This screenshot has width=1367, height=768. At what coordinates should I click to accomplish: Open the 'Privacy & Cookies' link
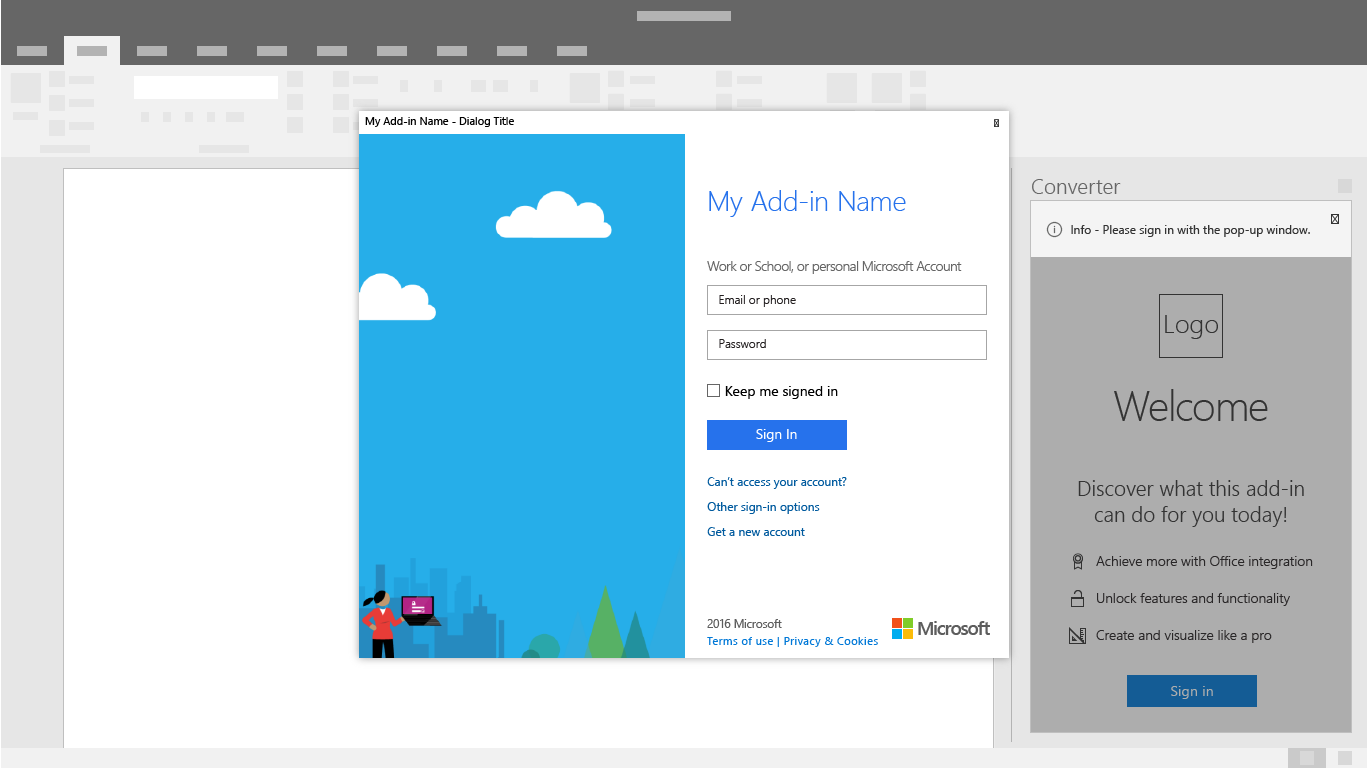(x=830, y=640)
